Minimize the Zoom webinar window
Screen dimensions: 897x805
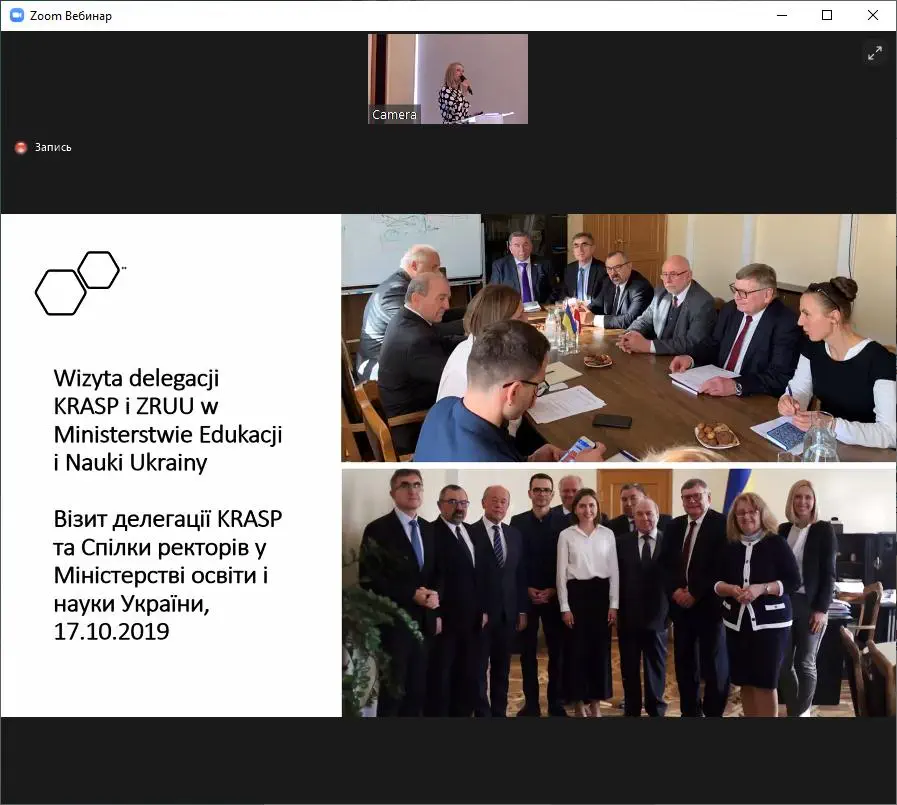[x=782, y=15]
